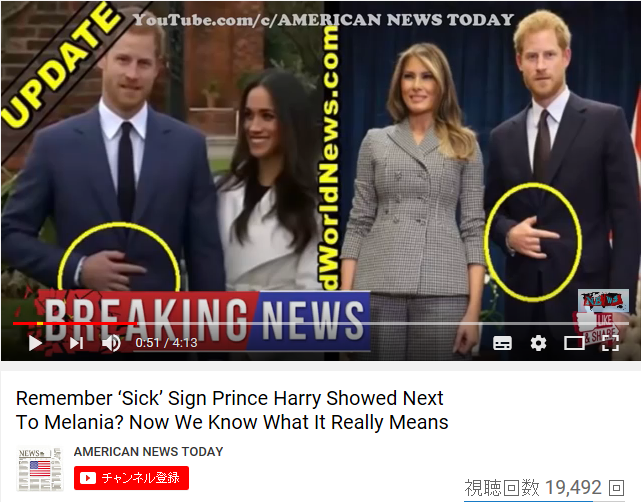The height and width of the screenshot is (502, 641).
Task: Click the video title text
Action: click(x=232, y=410)
